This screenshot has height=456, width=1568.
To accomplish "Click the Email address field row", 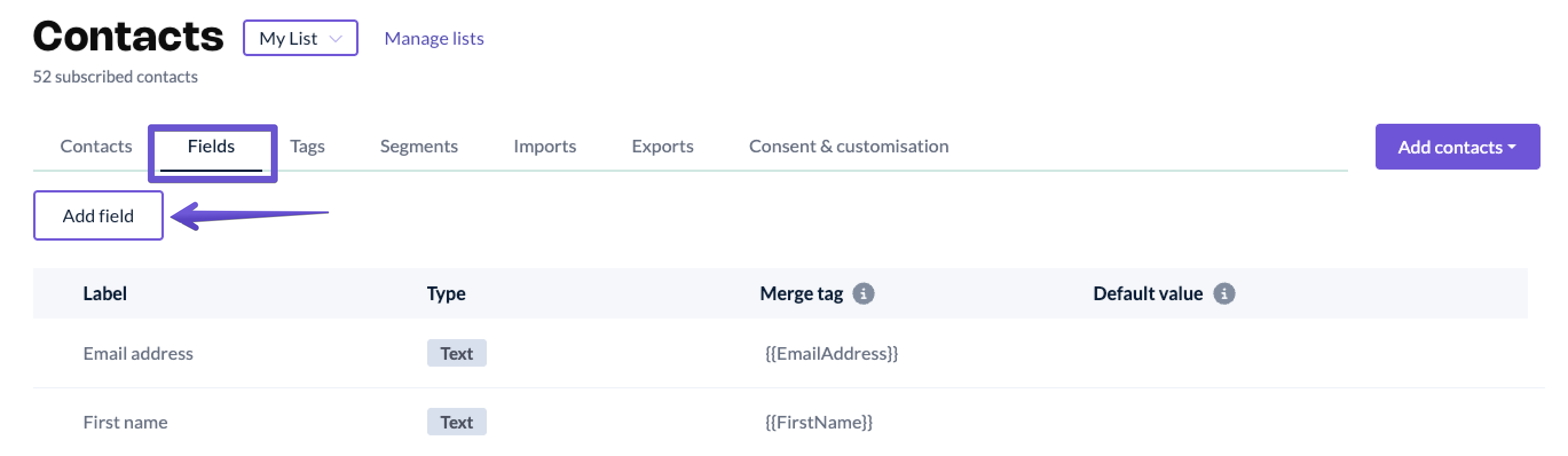I will click(138, 353).
